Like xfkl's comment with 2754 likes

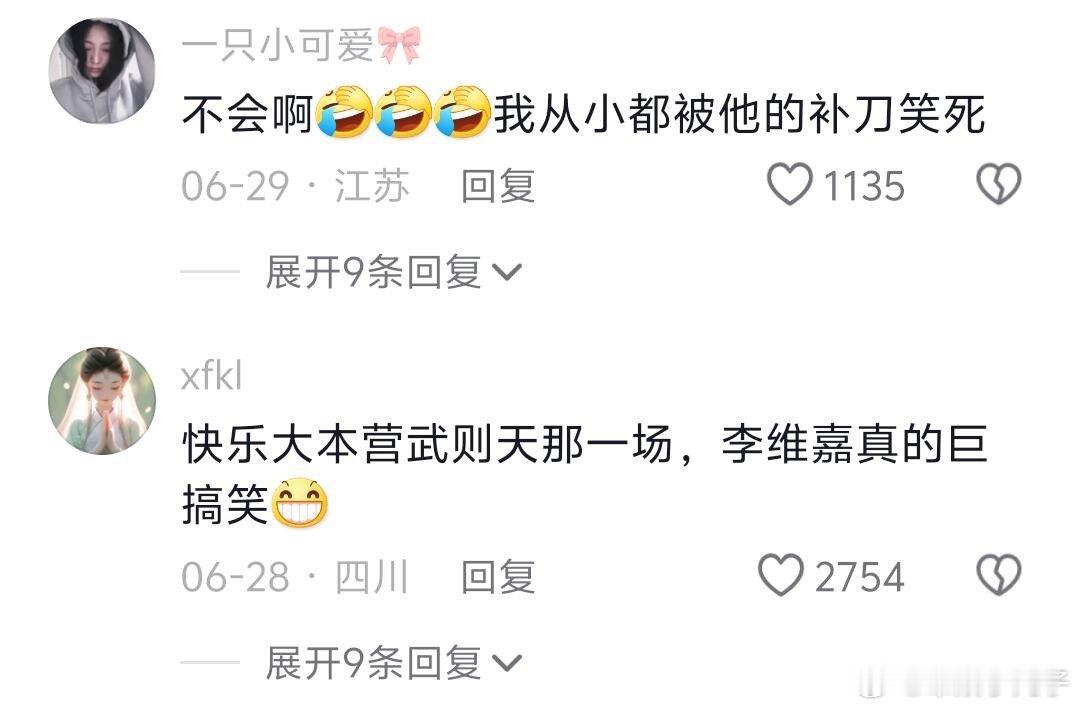click(x=780, y=575)
